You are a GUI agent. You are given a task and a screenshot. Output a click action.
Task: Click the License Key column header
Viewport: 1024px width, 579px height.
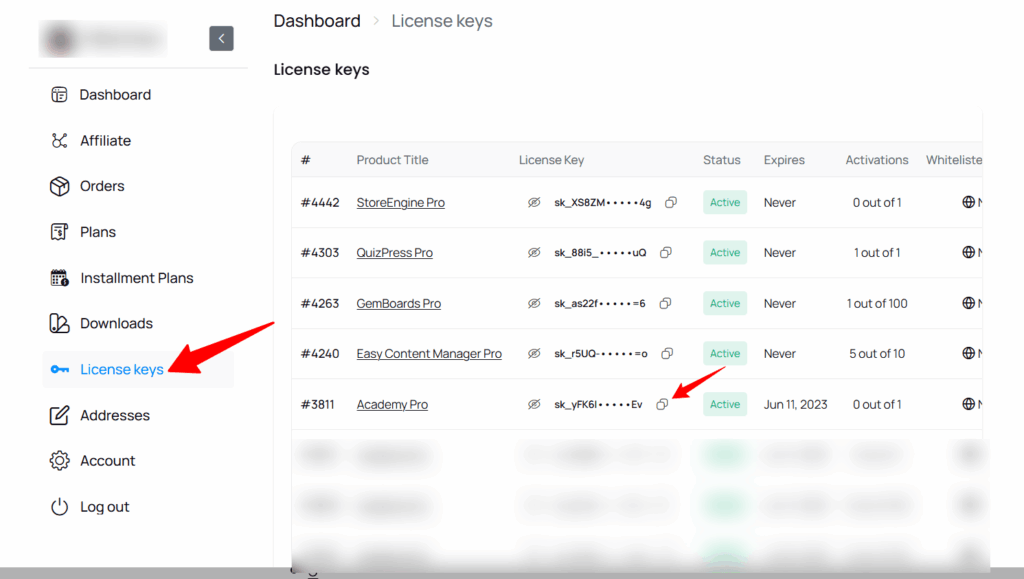coord(551,160)
